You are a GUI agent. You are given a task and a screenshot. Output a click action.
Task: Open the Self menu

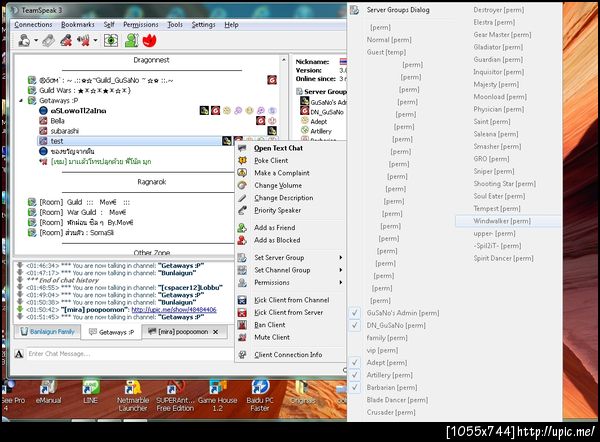coord(109,24)
